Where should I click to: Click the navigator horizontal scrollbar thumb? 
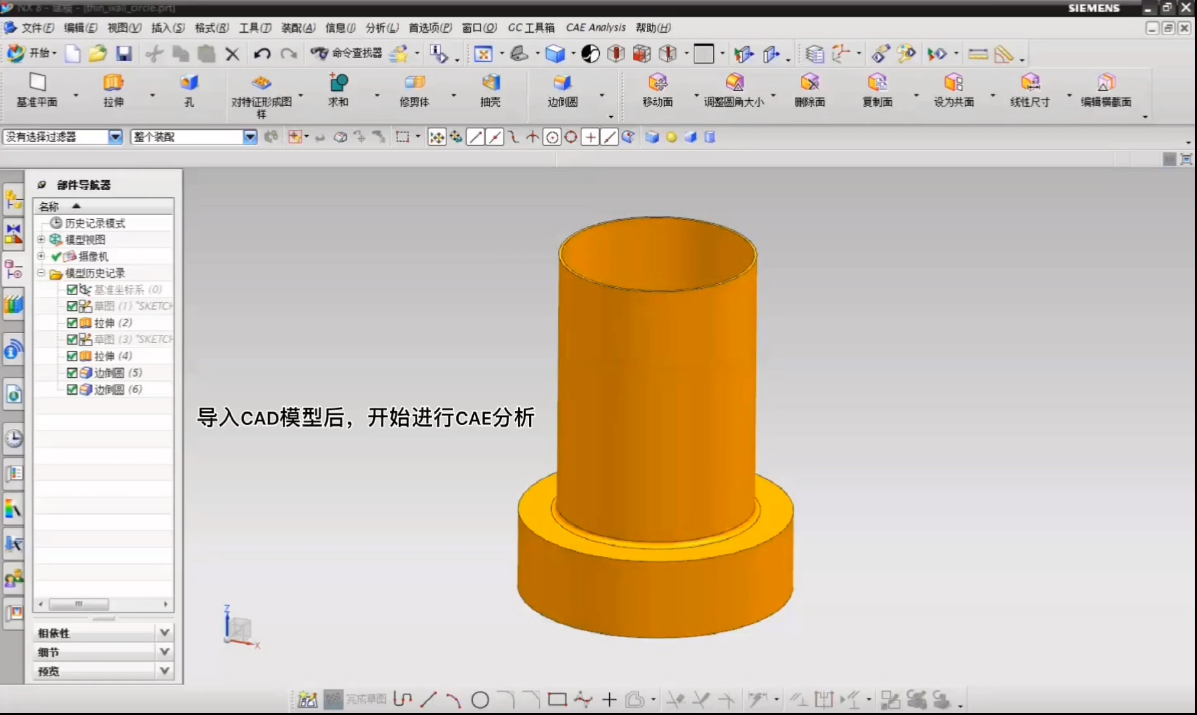point(79,605)
